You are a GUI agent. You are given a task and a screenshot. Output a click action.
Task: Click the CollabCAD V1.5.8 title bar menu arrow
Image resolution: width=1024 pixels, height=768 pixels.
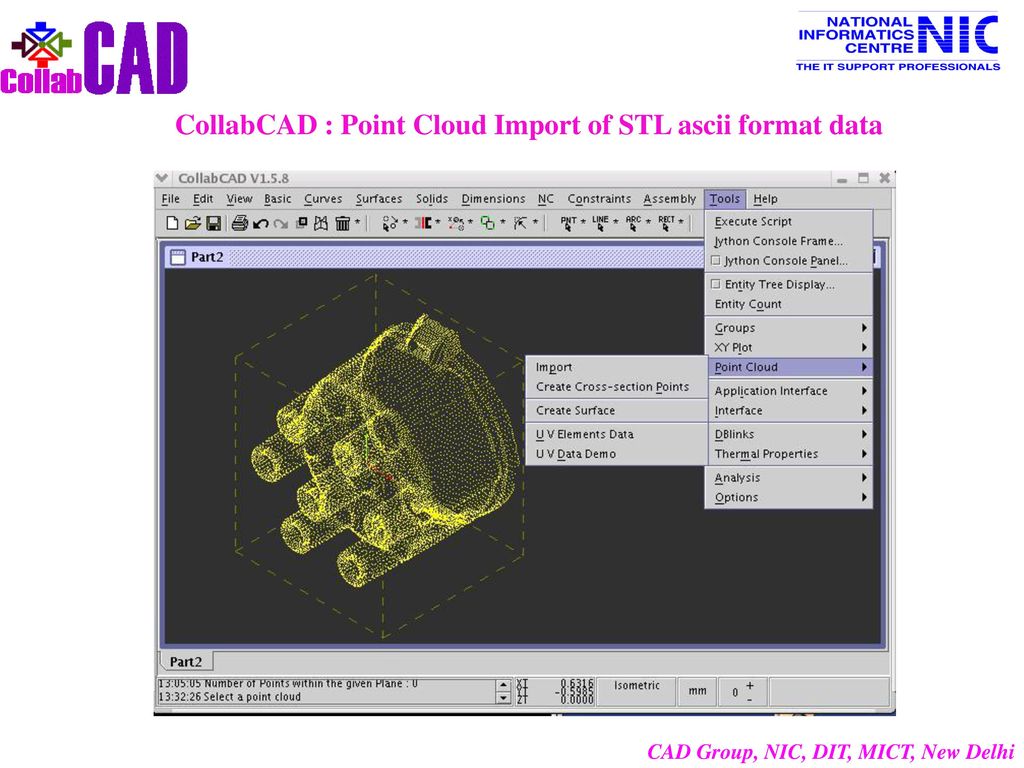tap(162, 178)
